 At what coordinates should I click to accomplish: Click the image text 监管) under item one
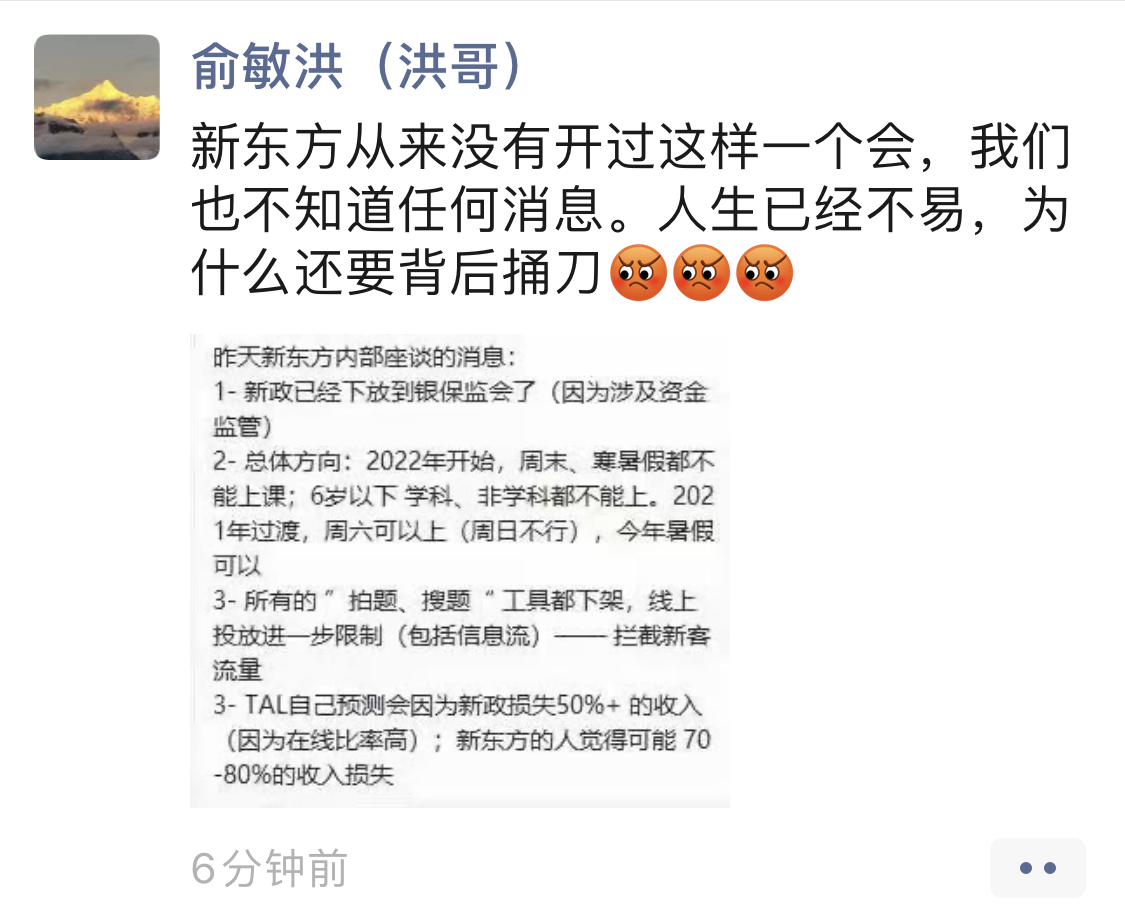[x=243, y=427]
